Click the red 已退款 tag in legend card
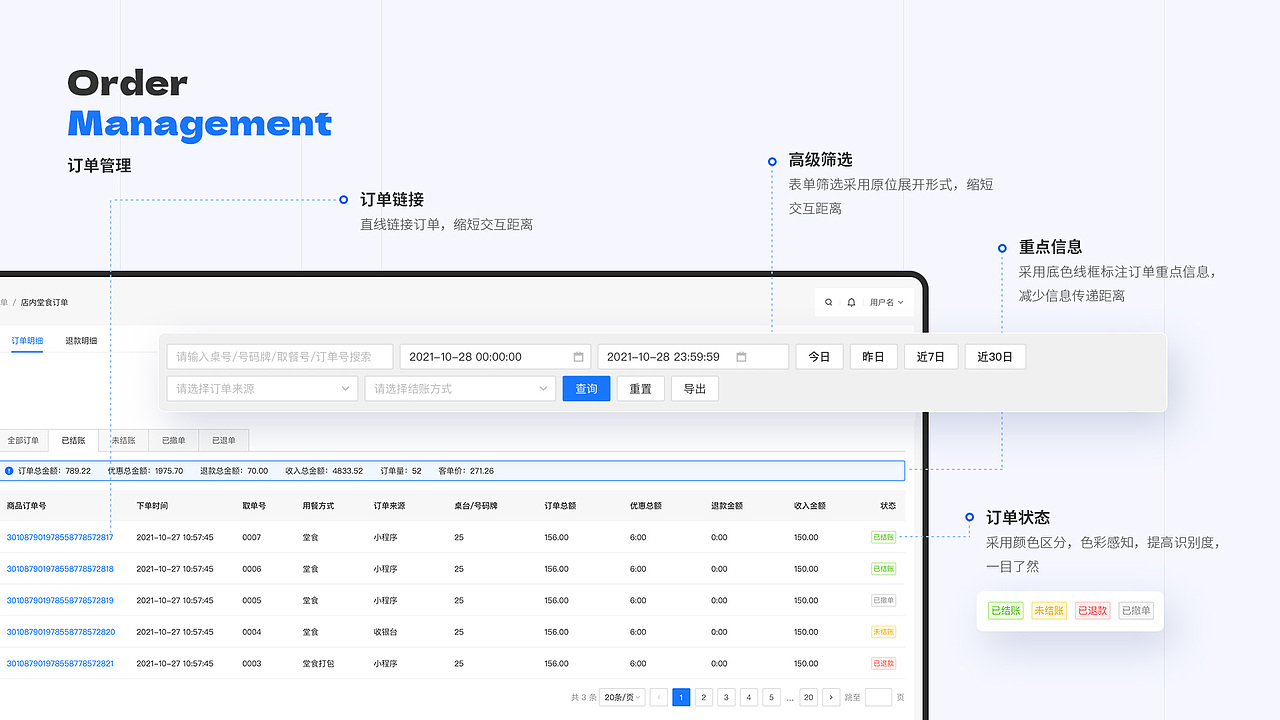Image resolution: width=1280 pixels, height=720 pixels. 1093,610
